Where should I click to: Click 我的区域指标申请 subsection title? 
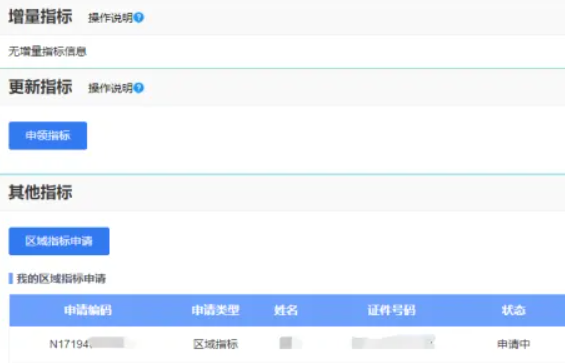click(x=61, y=279)
